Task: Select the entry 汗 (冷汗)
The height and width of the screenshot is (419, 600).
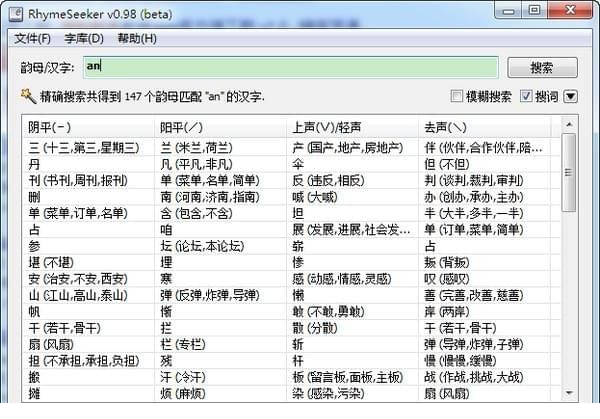Action: click(x=183, y=377)
